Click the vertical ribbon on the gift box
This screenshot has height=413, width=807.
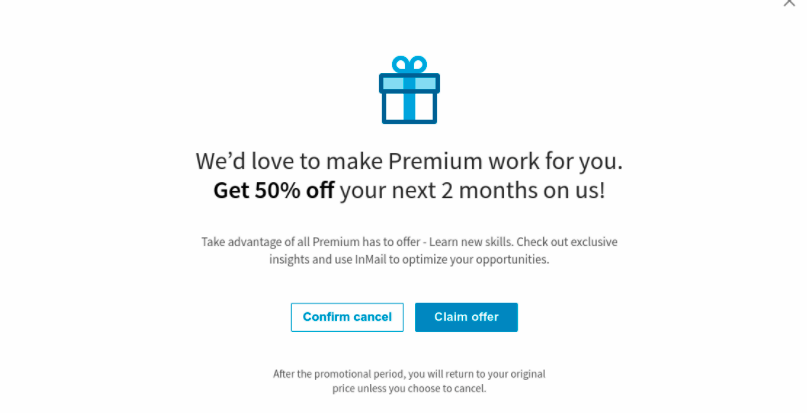pyautogui.click(x=409, y=99)
